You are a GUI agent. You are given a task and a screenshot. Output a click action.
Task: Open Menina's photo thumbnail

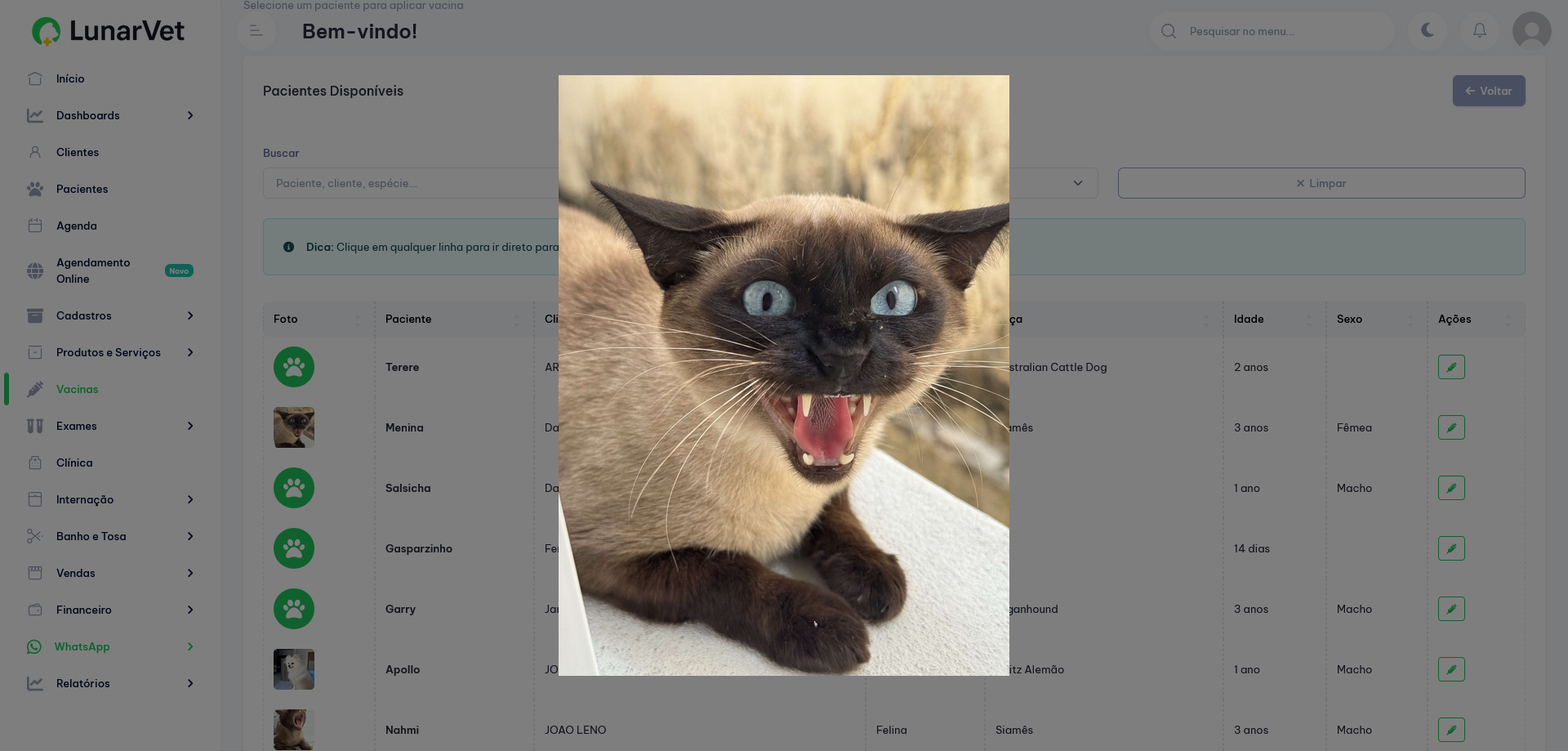(x=294, y=427)
